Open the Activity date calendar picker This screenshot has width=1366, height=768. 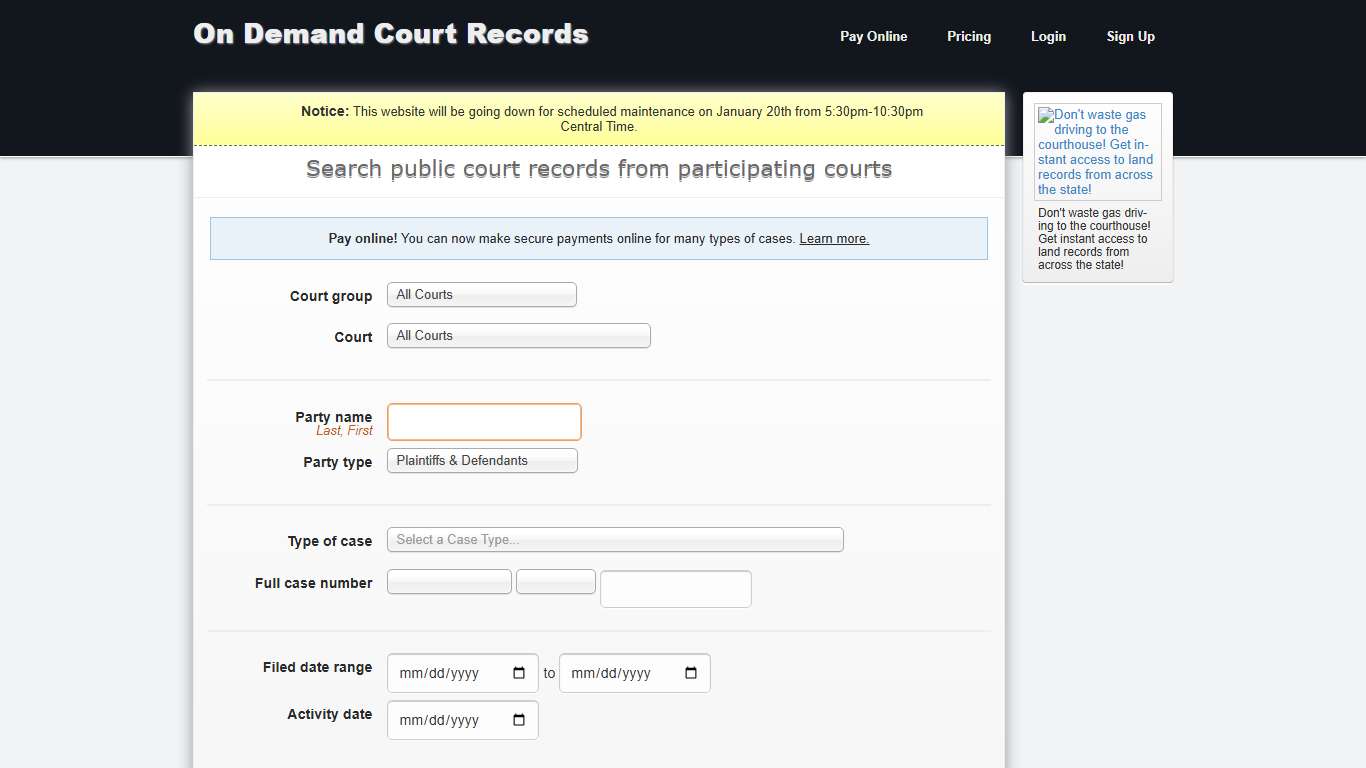pyautogui.click(x=519, y=720)
